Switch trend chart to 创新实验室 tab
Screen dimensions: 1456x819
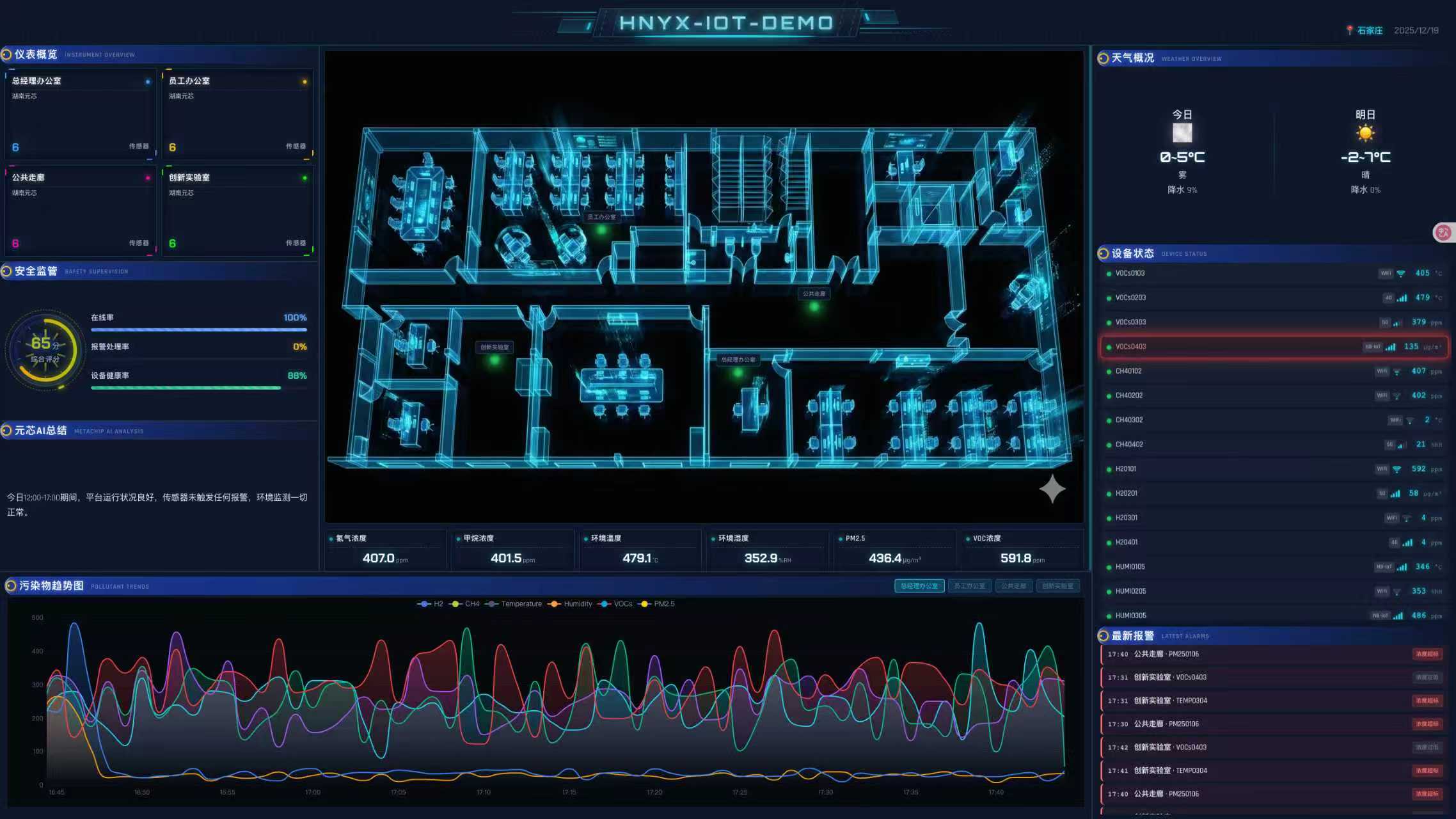click(x=1057, y=586)
